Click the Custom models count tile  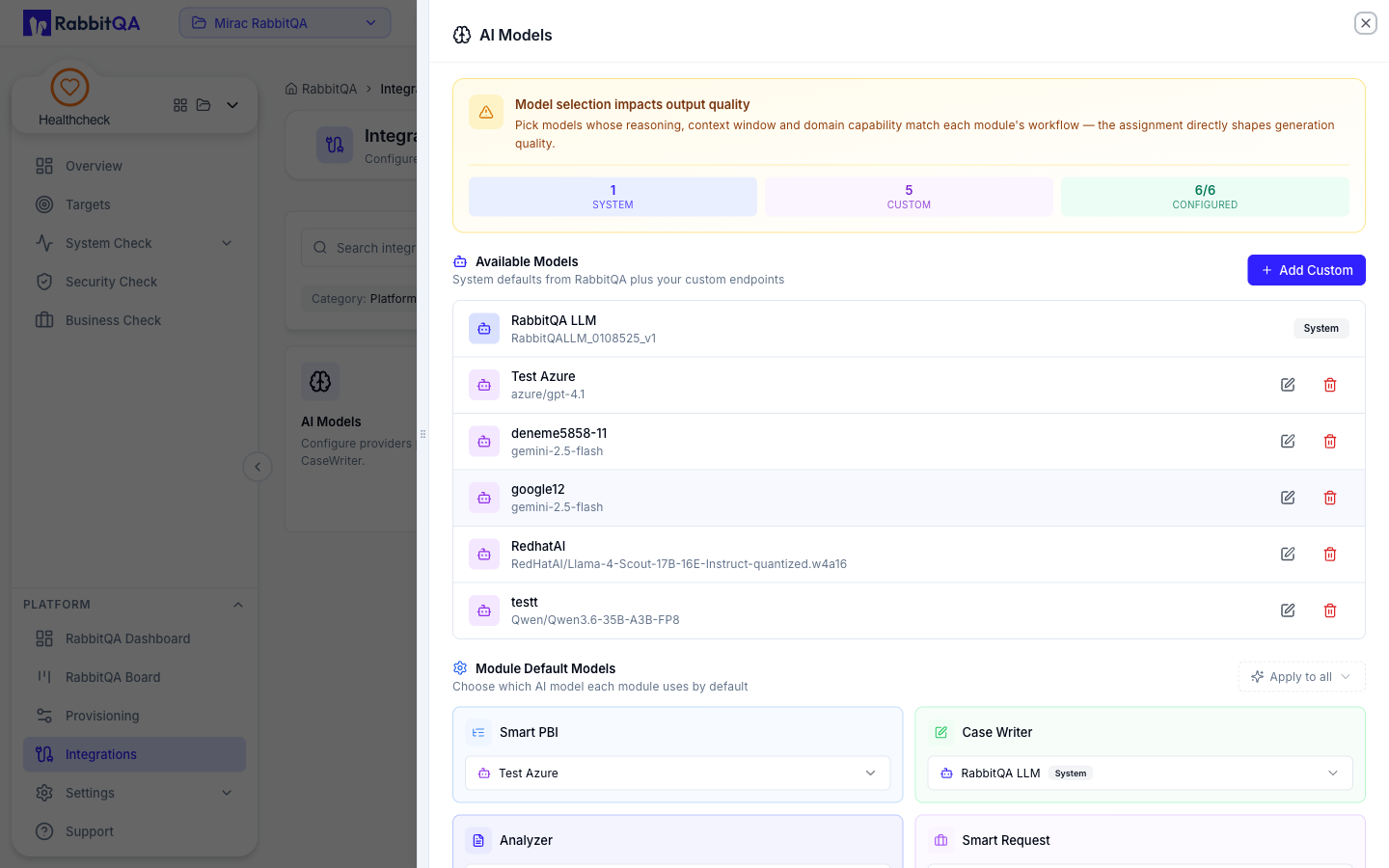click(x=909, y=197)
